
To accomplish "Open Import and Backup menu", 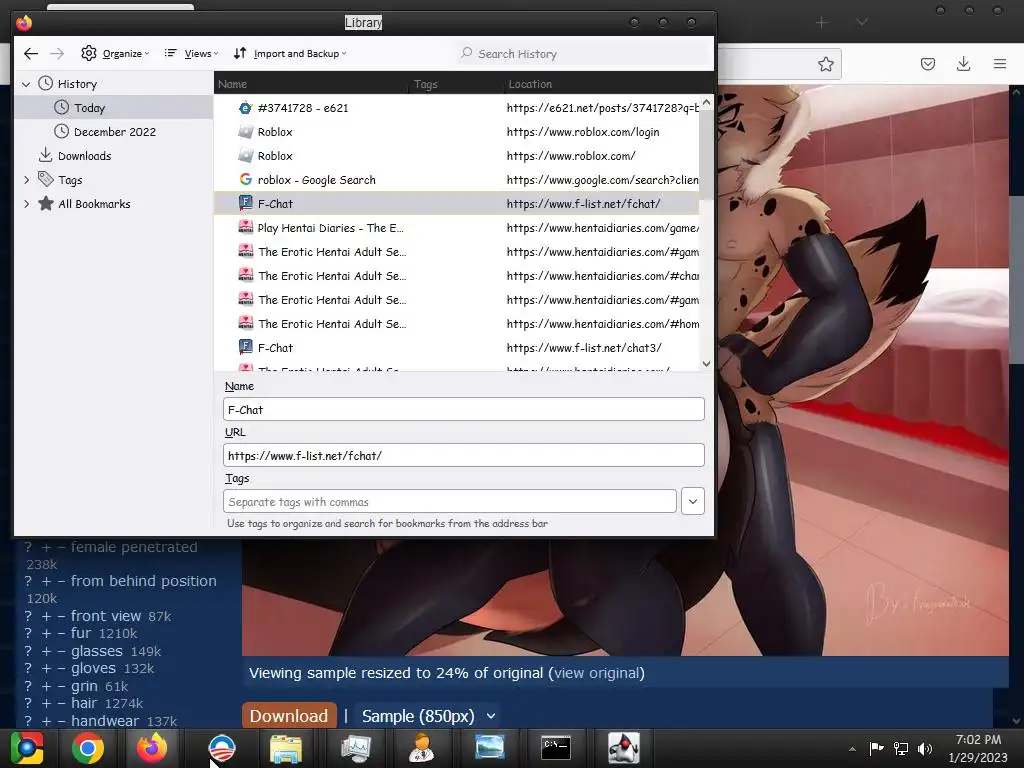I will tap(291, 54).
